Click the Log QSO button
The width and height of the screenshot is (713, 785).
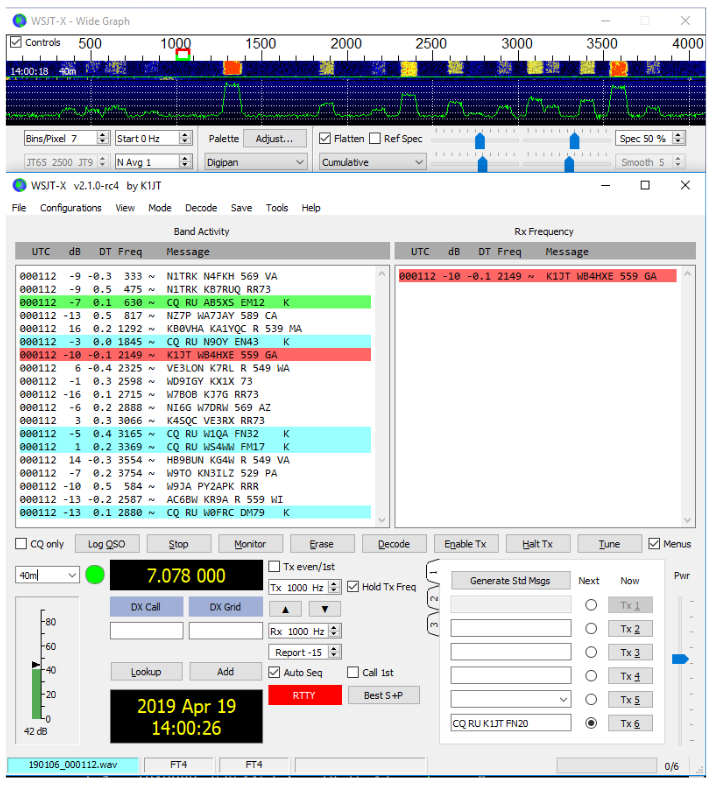pyautogui.click(x=107, y=544)
